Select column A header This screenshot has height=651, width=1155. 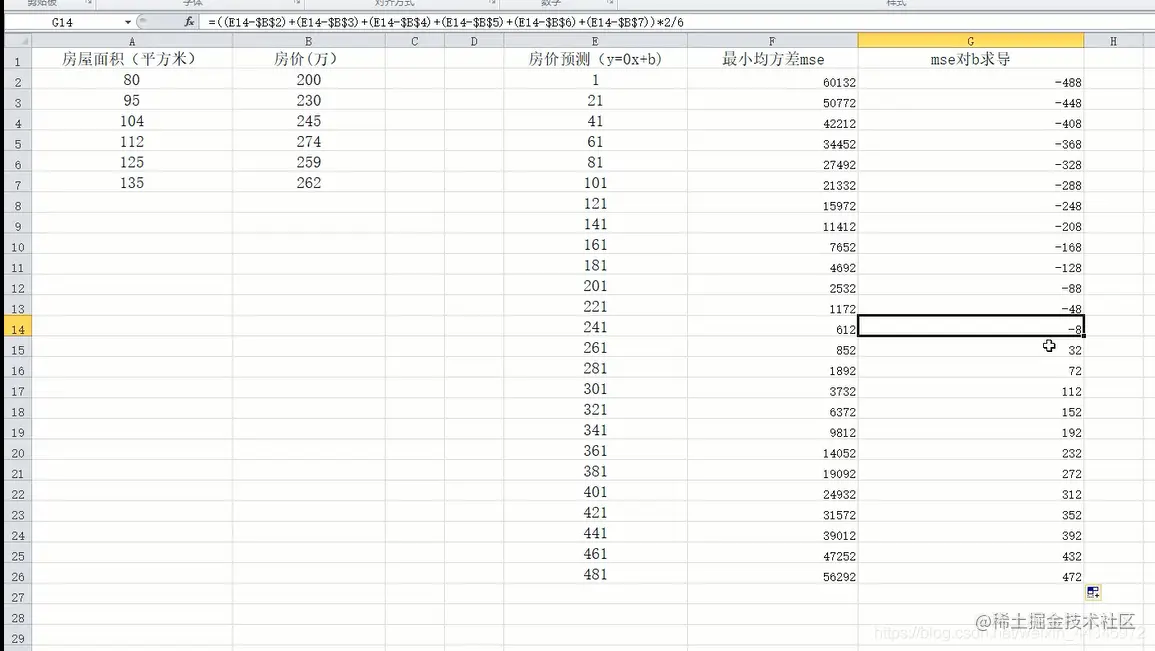click(132, 41)
